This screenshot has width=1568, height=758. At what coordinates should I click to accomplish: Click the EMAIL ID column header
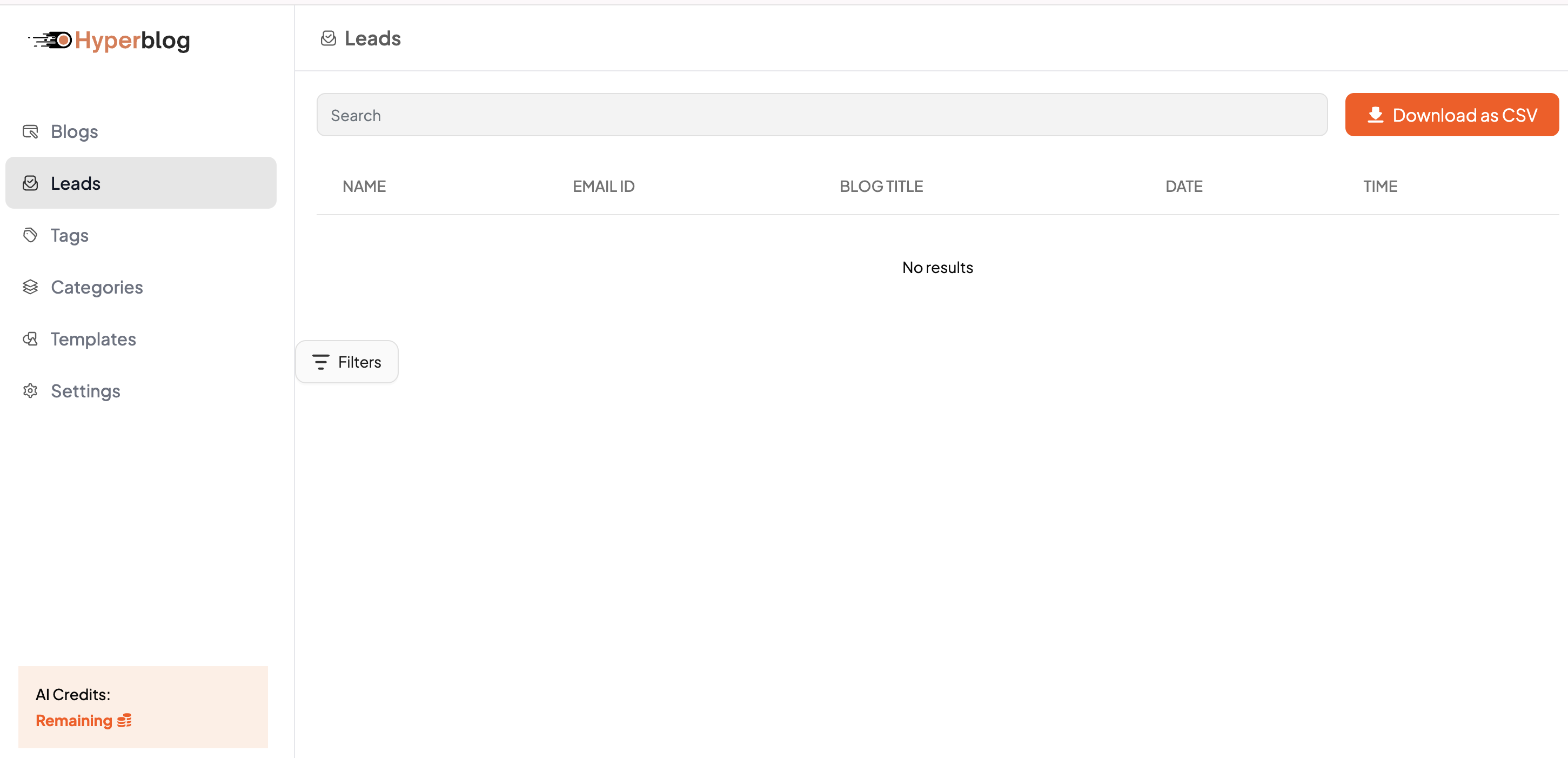603,187
